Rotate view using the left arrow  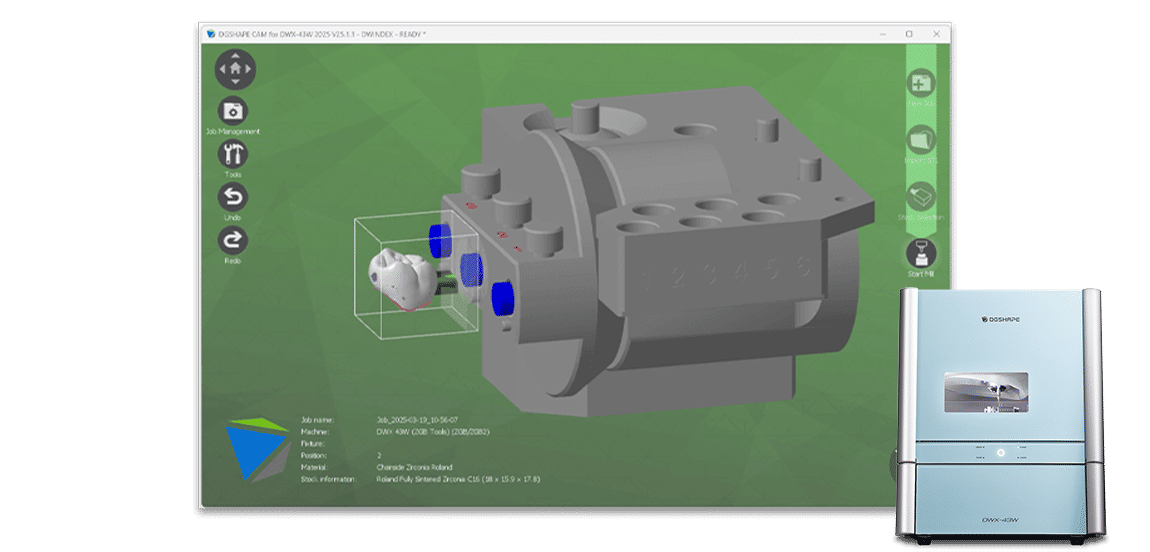pyautogui.click(x=222, y=69)
